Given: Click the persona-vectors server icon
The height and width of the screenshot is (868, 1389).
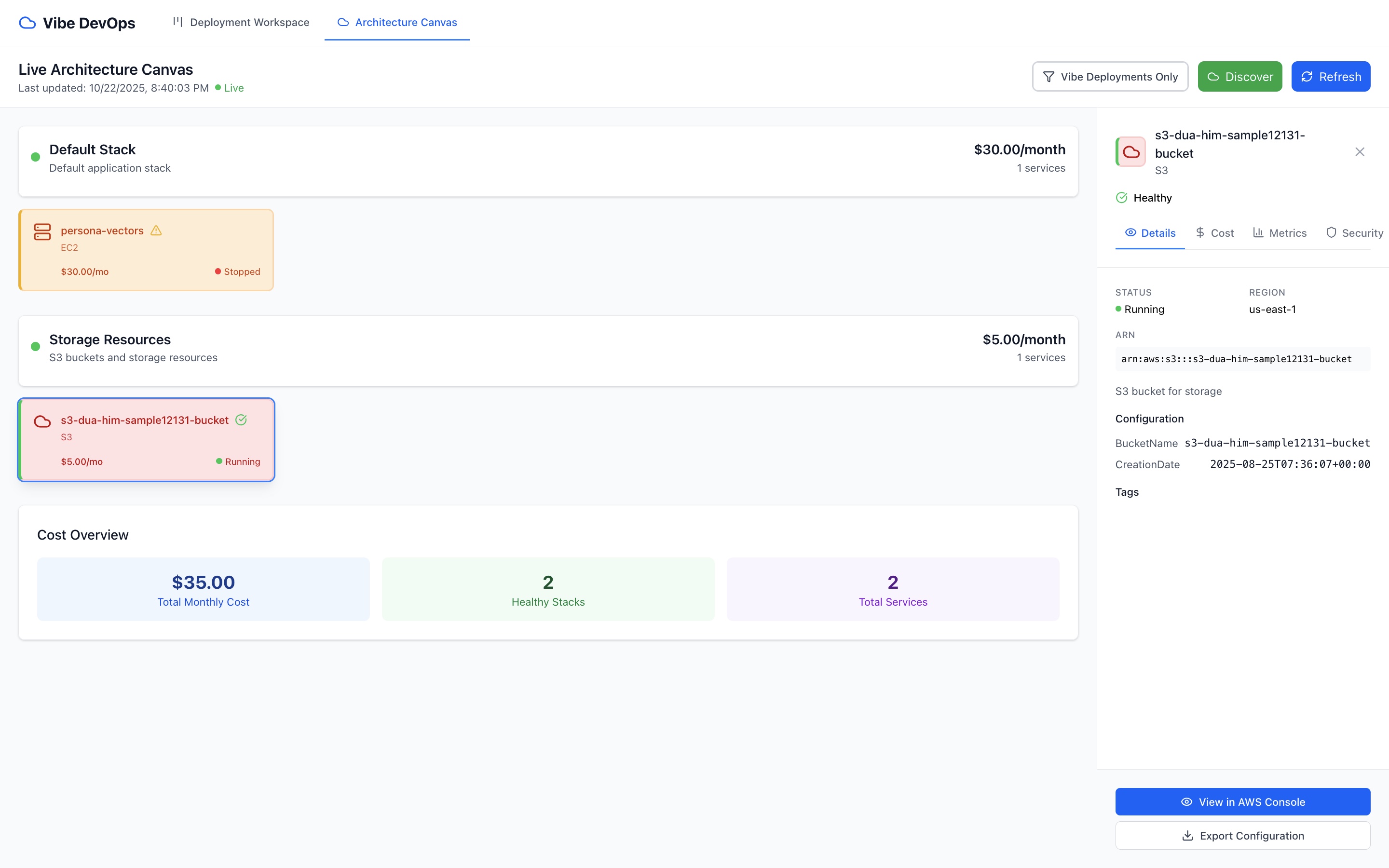Looking at the screenshot, I should tap(42, 232).
